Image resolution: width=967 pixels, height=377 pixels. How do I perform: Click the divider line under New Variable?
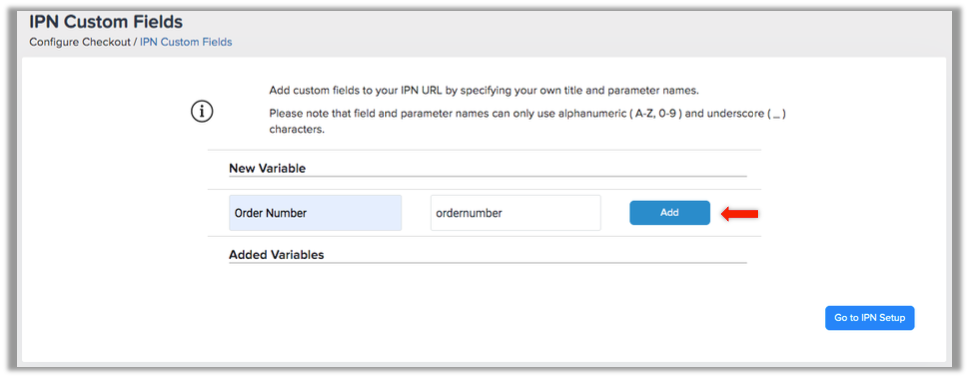pos(488,176)
